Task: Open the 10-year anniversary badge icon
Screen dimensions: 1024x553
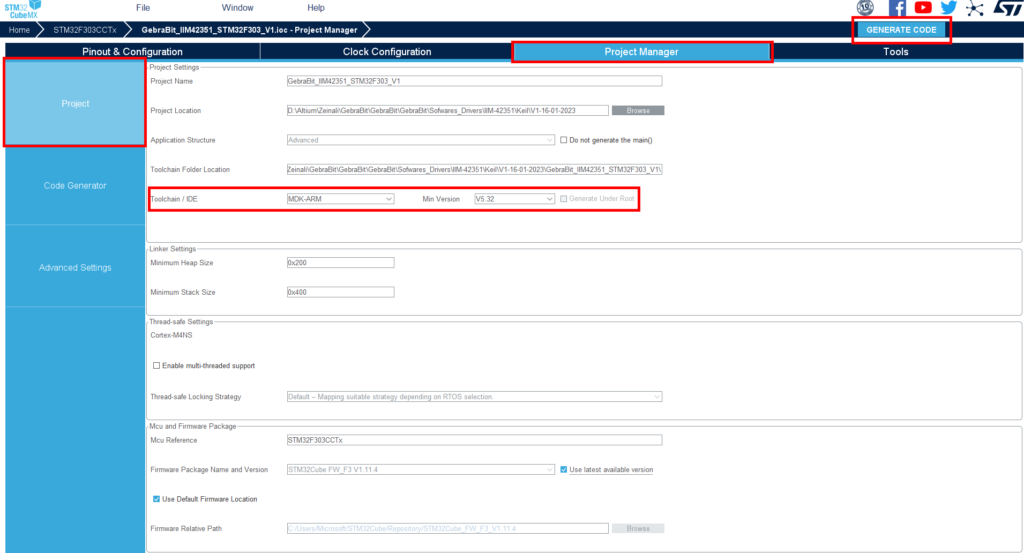Action: tap(865, 8)
